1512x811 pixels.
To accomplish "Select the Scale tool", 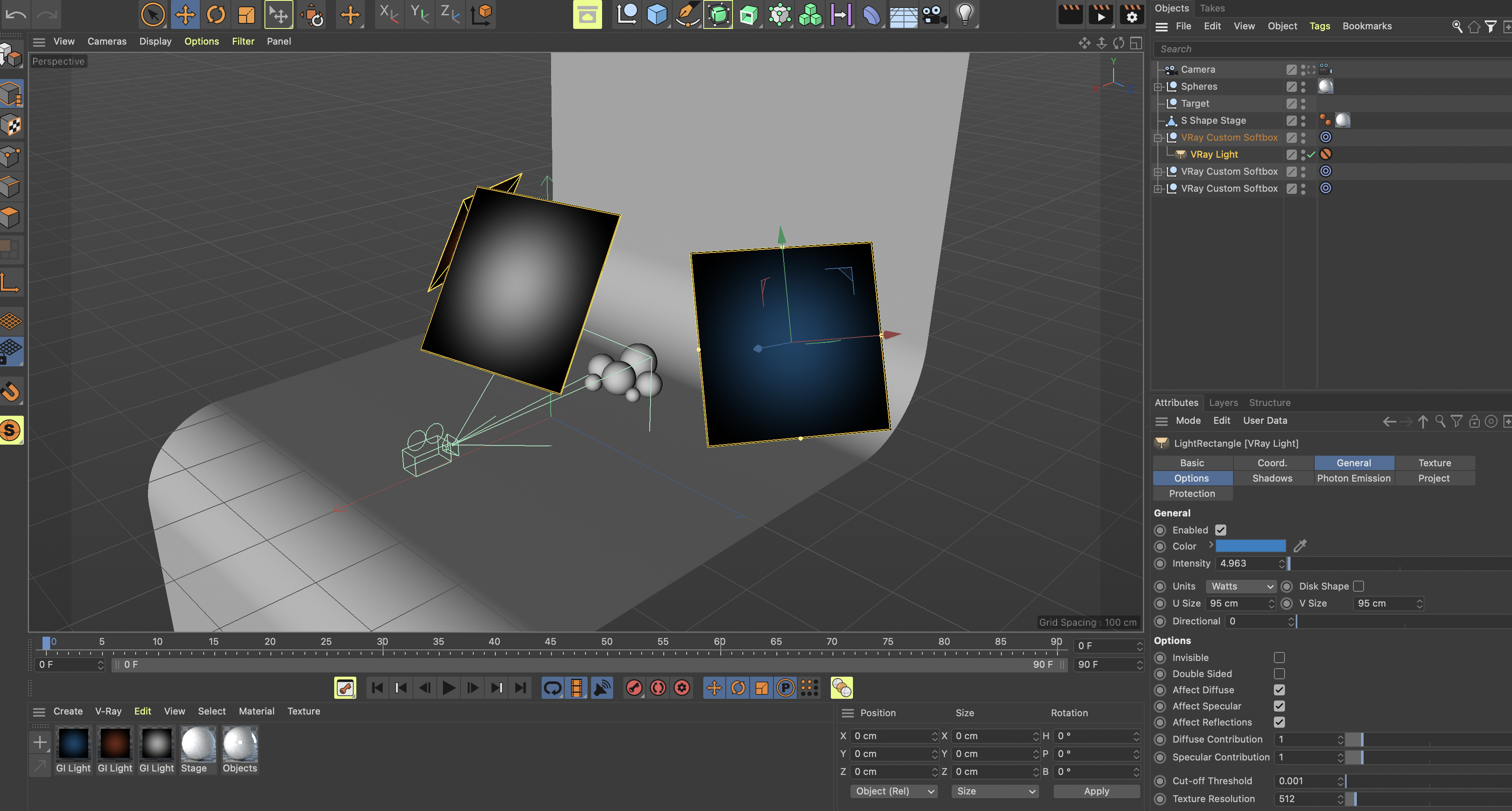I will 247,15.
